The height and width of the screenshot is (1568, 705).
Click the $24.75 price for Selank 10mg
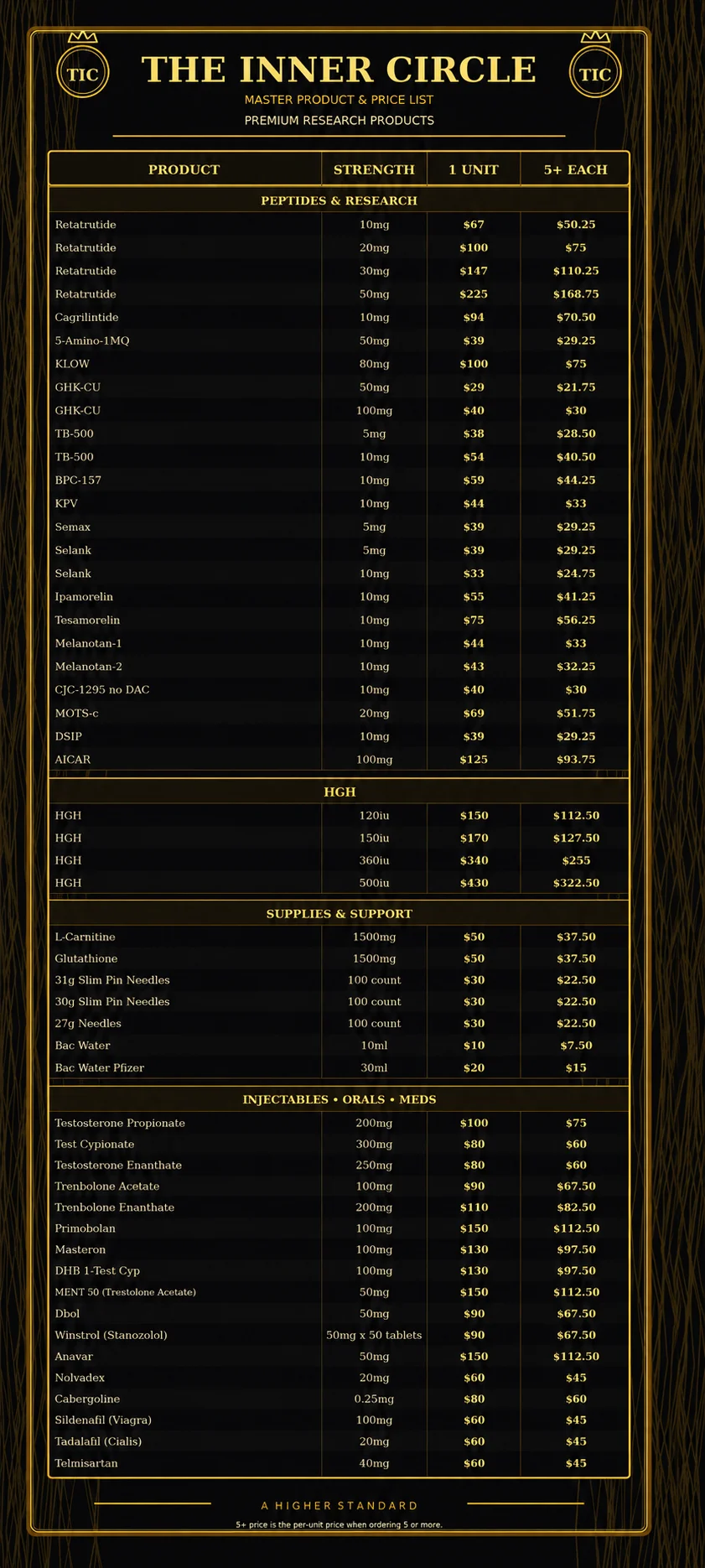pos(576,574)
